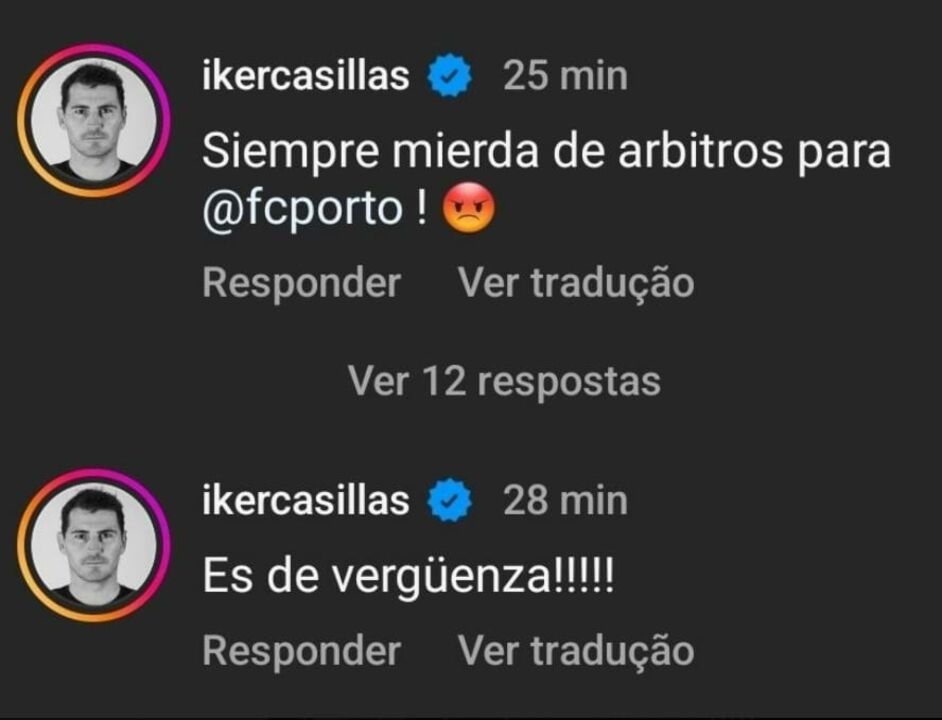Tap the angry face emoji
Image resolution: width=942 pixels, height=720 pixels.
pyautogui.click(x=469, y=208)
